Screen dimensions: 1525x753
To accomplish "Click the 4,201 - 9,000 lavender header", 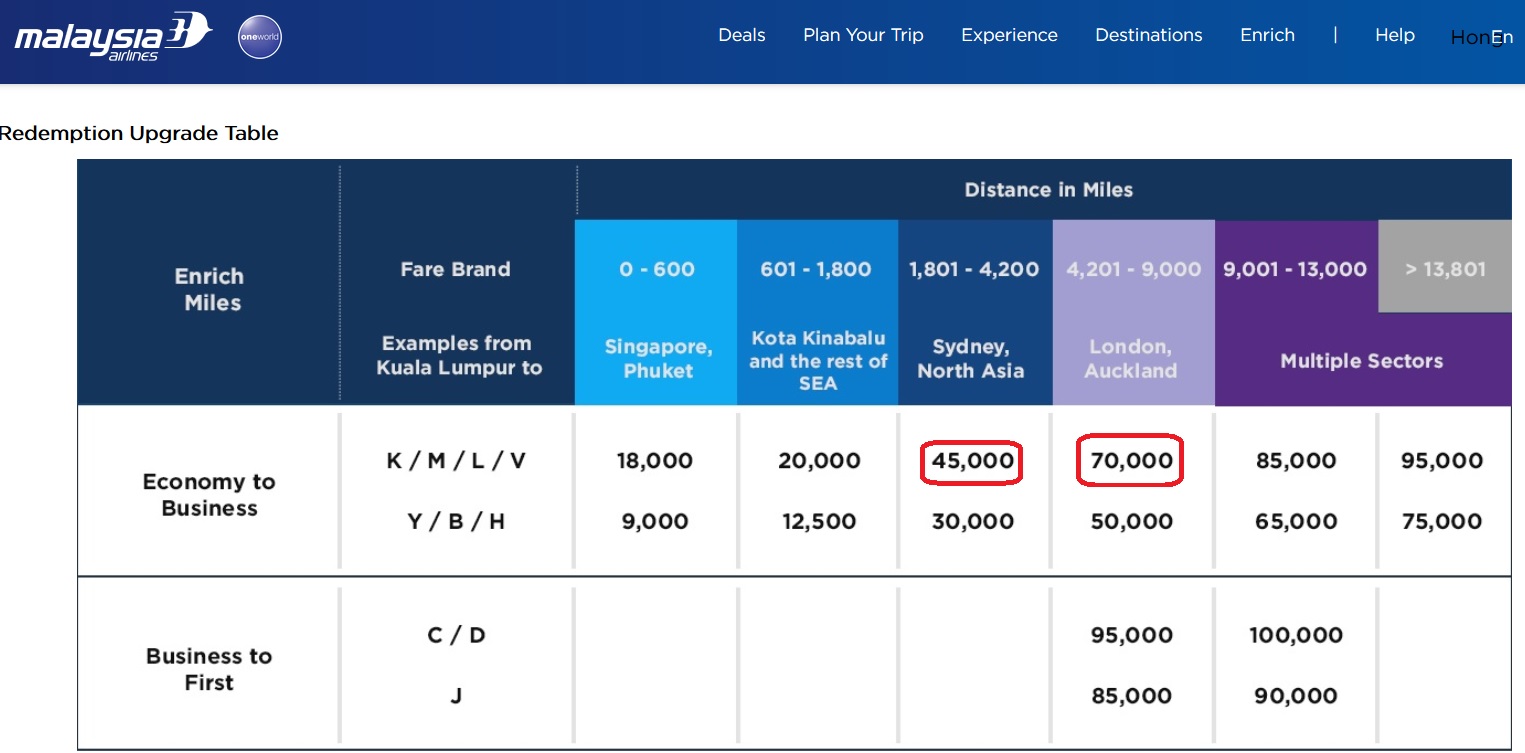I will [x=1133, y=269].
